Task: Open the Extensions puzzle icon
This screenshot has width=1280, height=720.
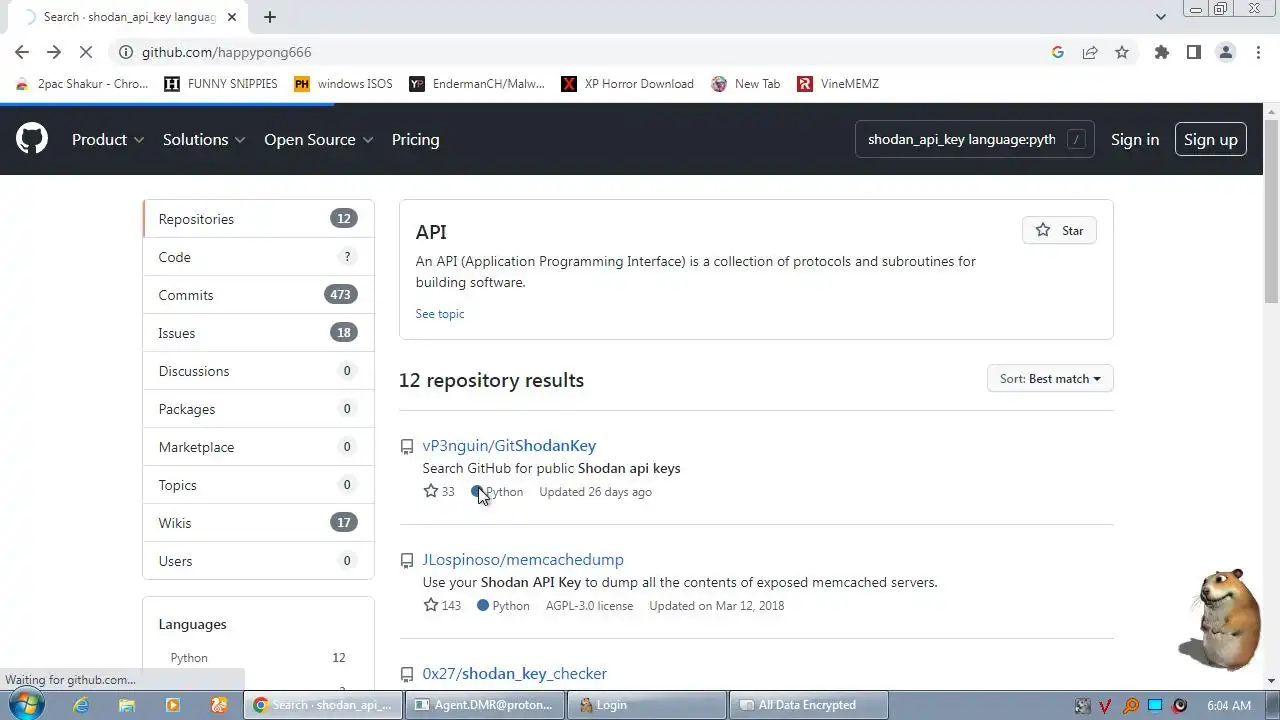Action: coord(1162,52)
